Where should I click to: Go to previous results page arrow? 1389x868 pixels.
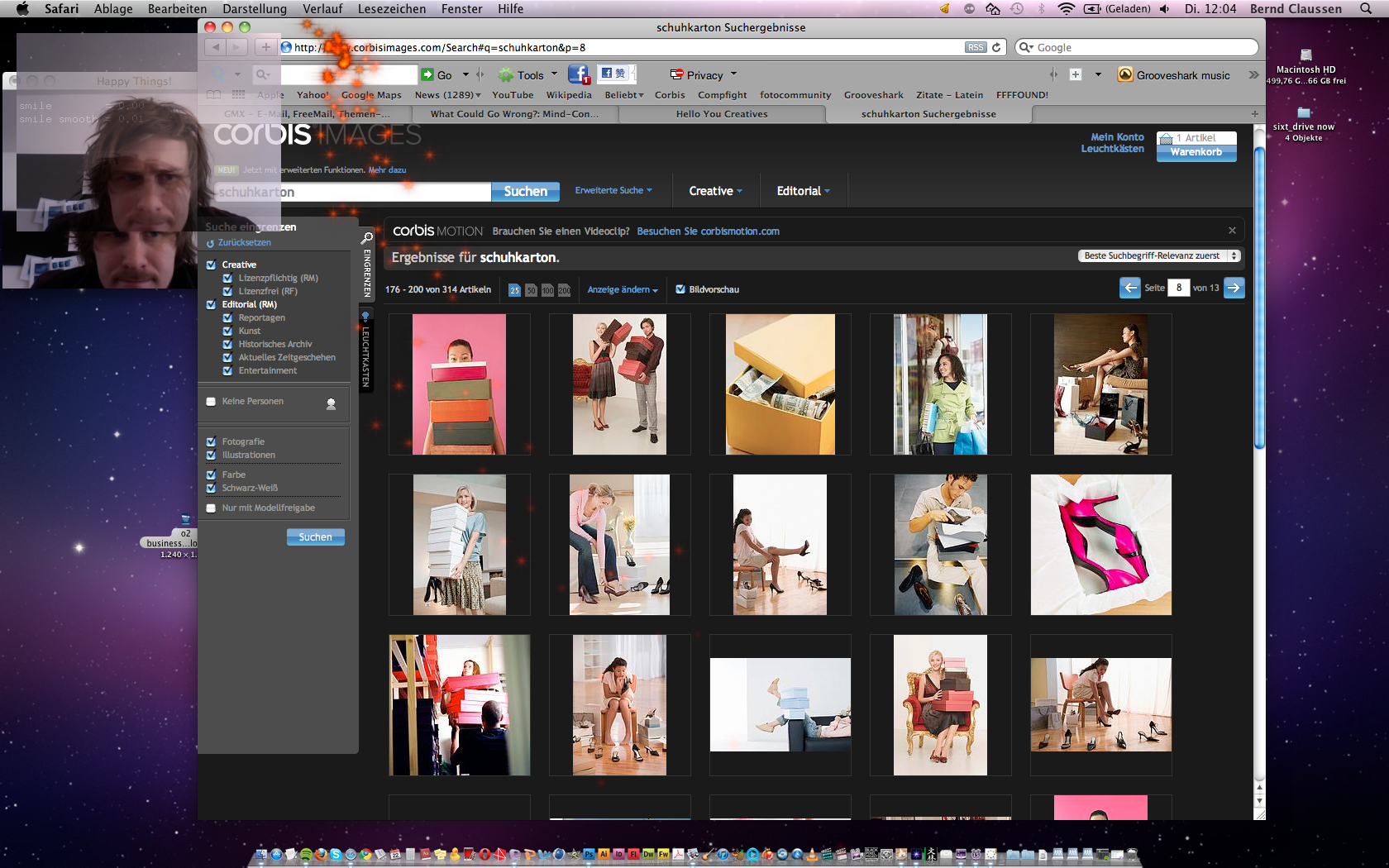click(1129, 288)
